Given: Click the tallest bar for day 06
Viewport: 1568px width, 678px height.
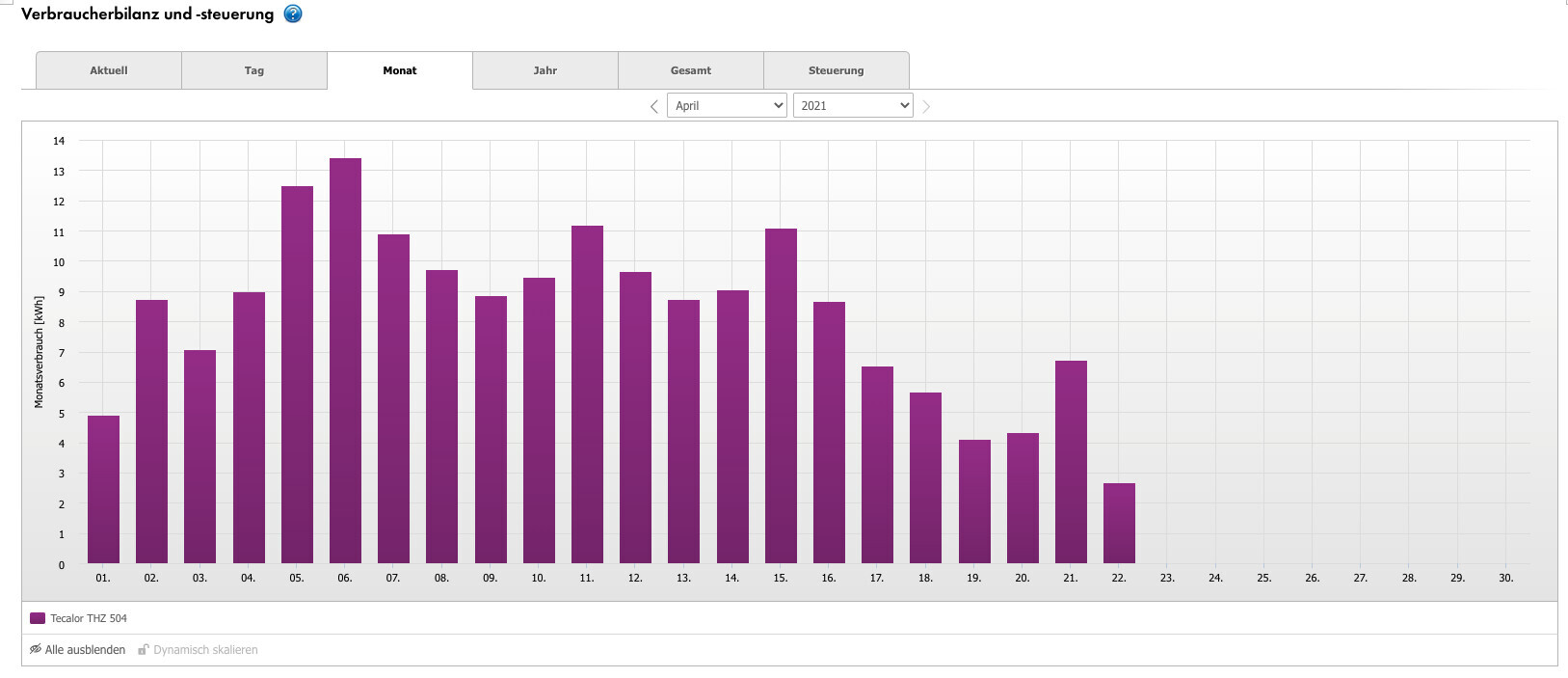Looking at the screenshot, I should click(345, 362).
